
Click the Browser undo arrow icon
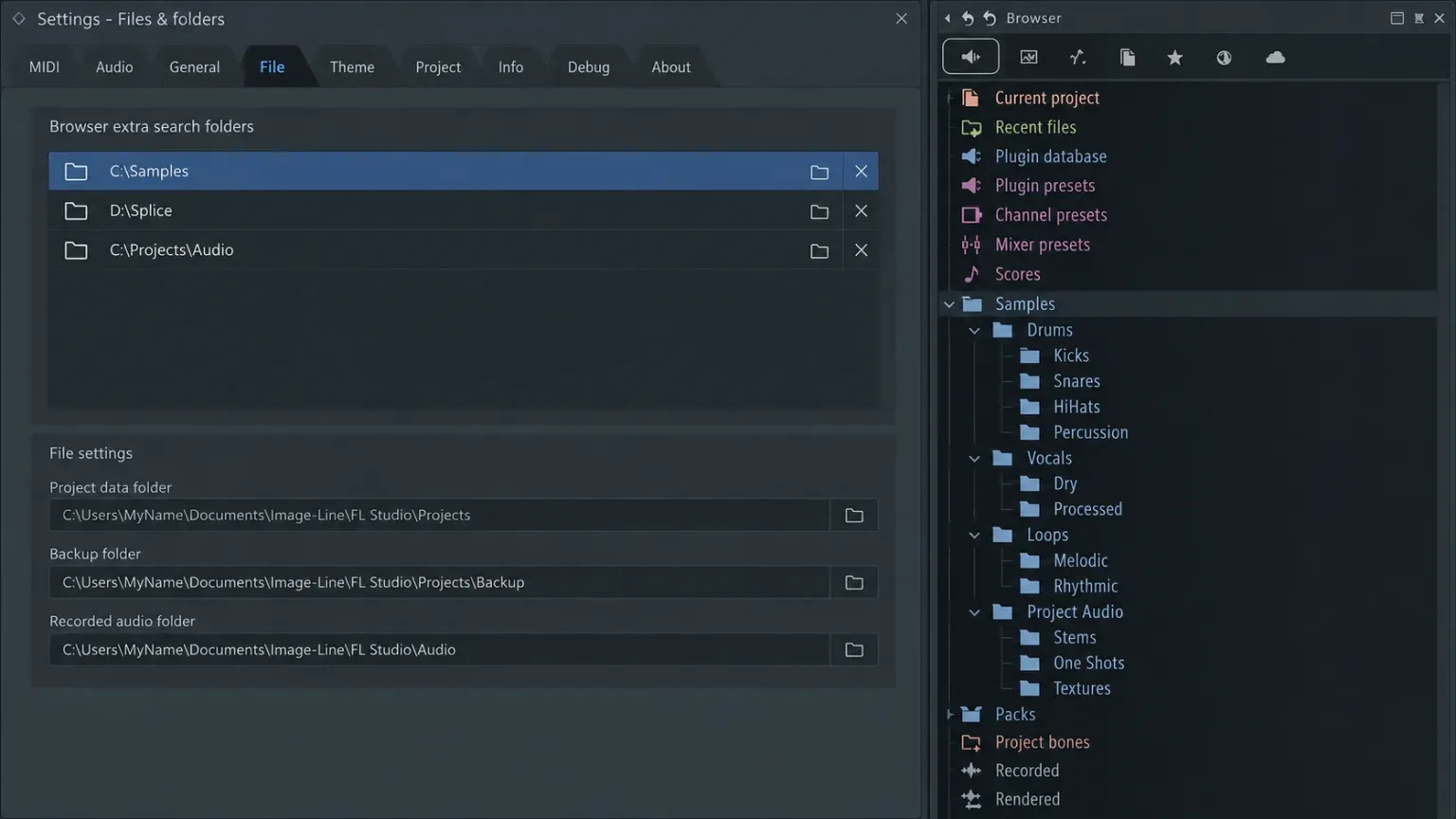pyautogui.click(x=968, y=18)
